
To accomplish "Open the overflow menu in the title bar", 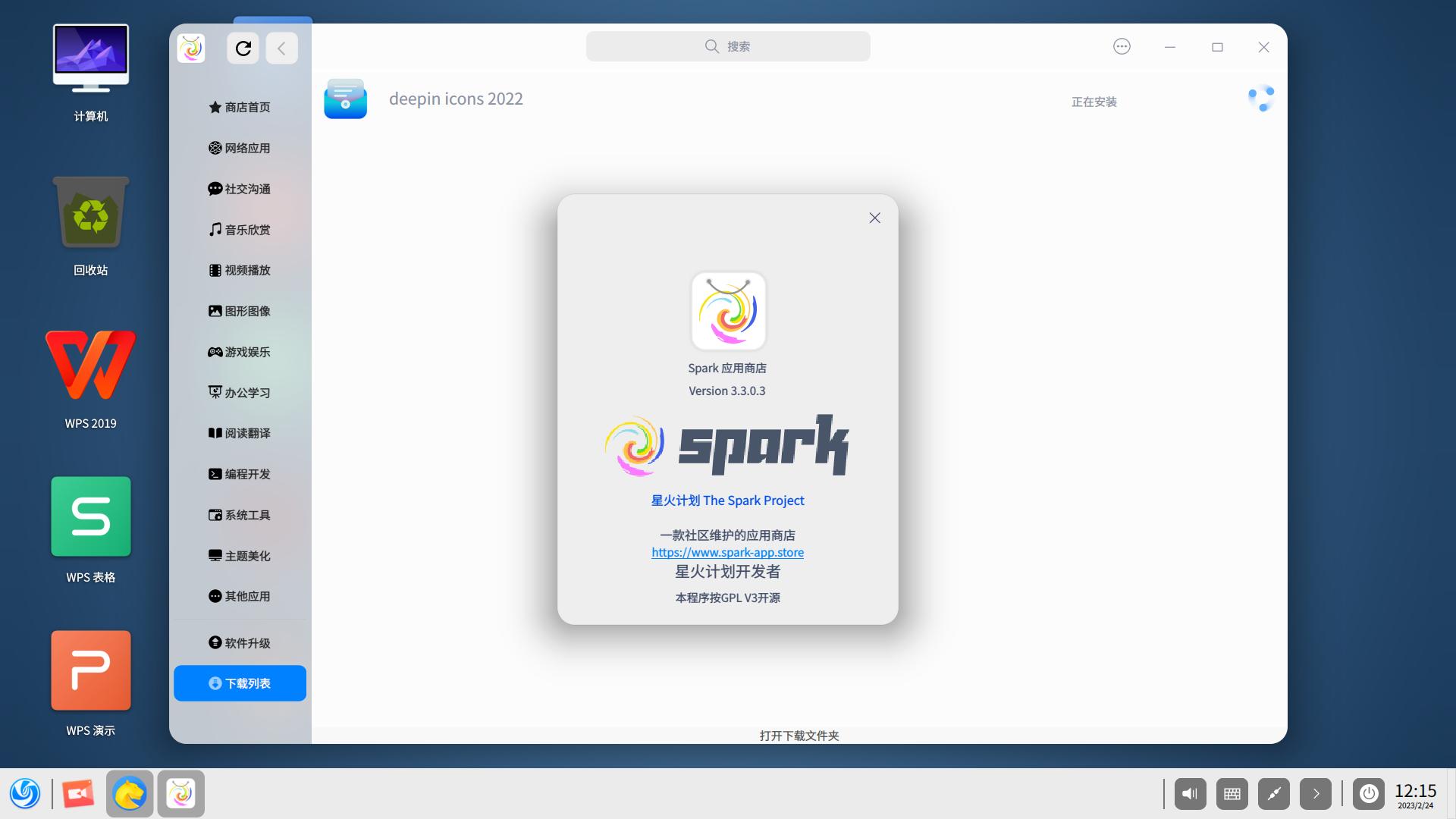I will 1121,46.
